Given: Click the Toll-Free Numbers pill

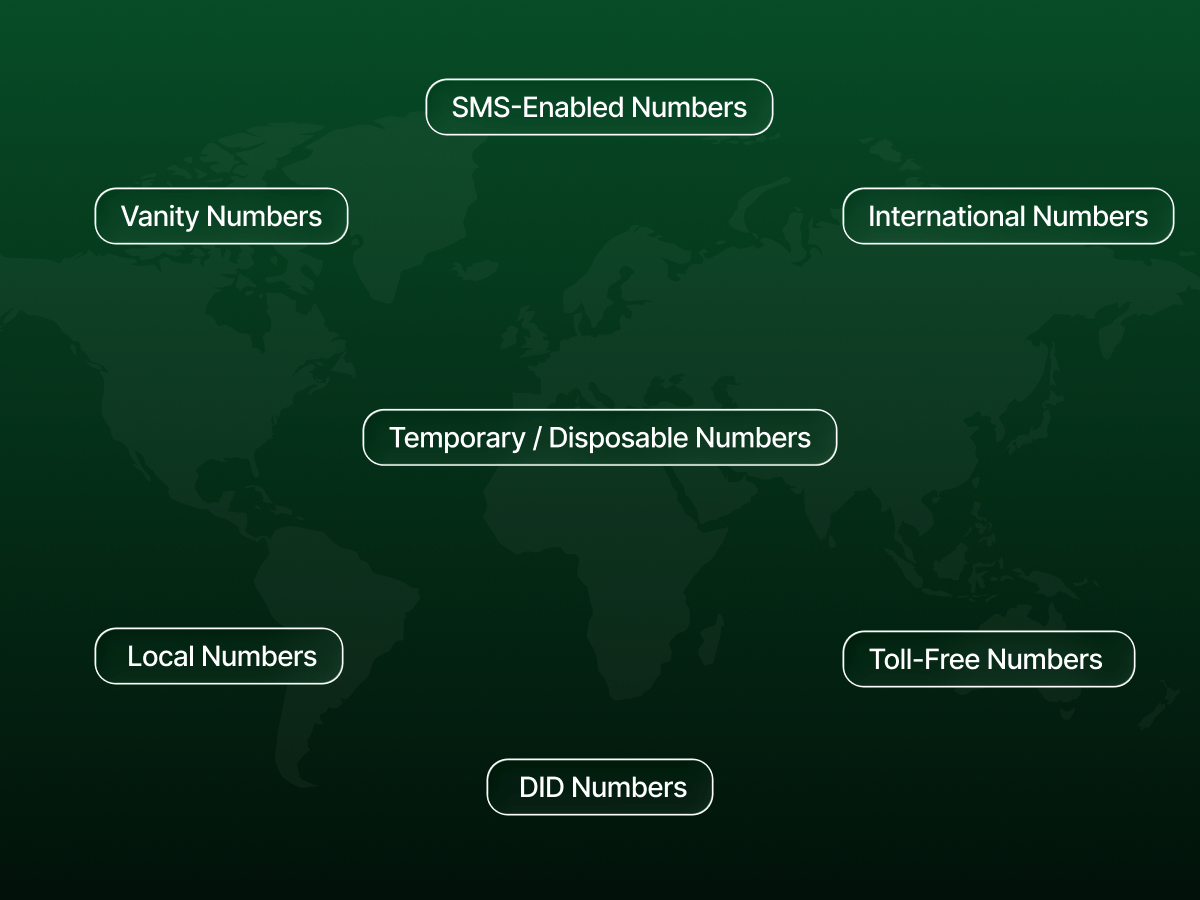Looking at the screenshot, I should coord(989,659).
